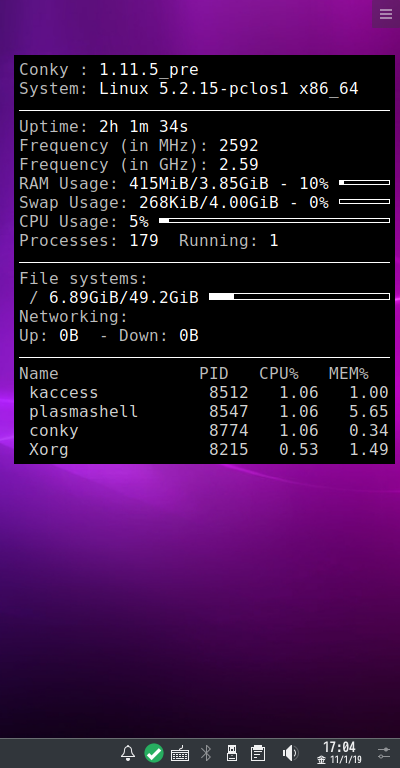The height and width of the screenshot is (768, 400).
Task: Click the GHz frequency value 2.59
Action: pos(238,165)
